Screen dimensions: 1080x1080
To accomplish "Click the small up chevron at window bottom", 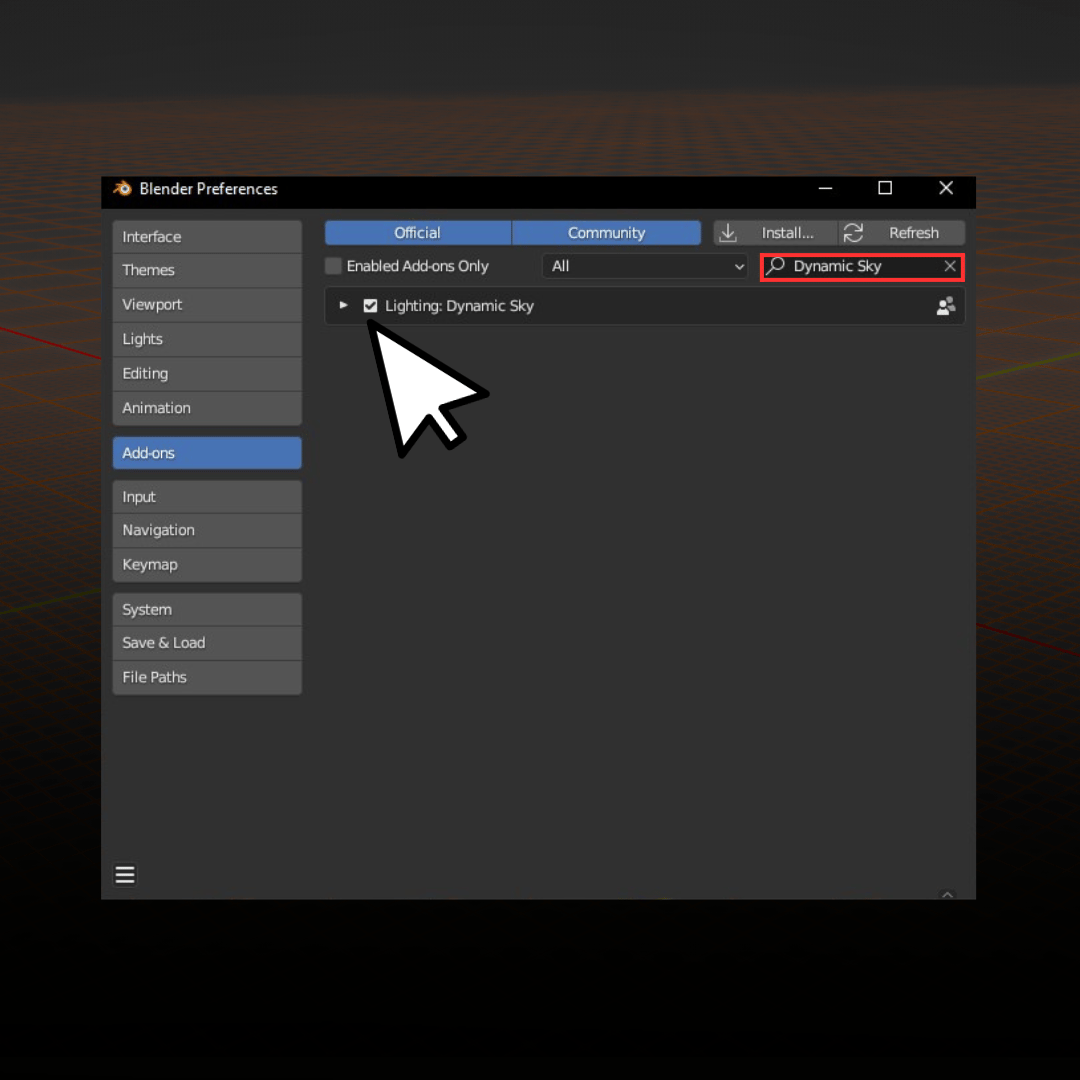I will (948, 895).
